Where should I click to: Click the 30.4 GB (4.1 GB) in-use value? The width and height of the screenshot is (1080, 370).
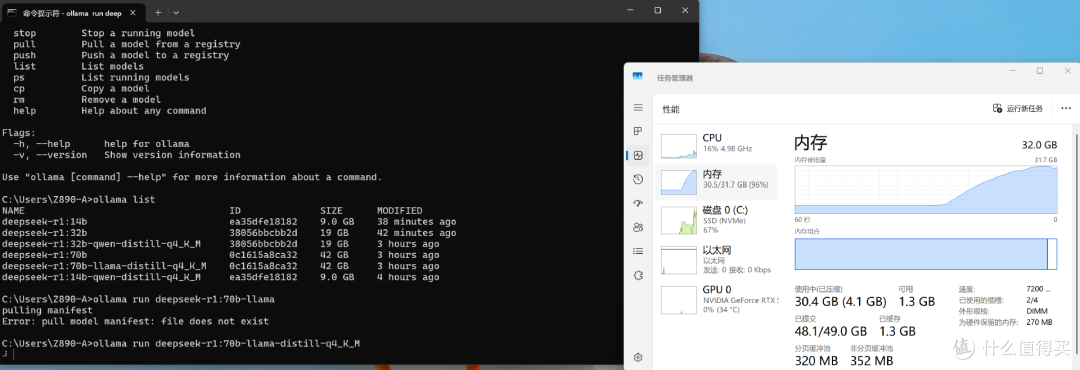click(840, 301)
